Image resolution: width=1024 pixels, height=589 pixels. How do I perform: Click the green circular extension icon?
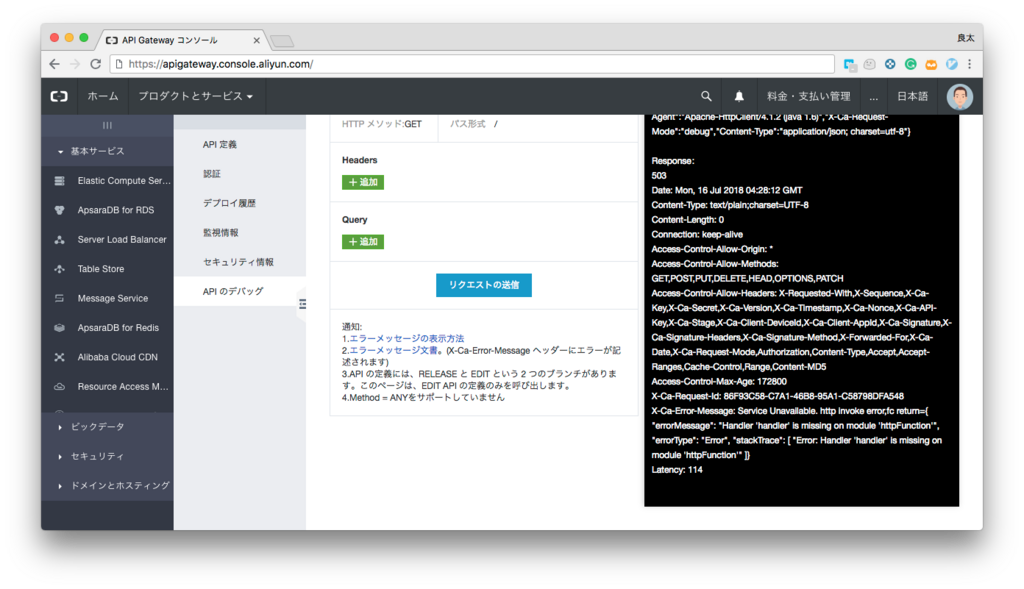coord(910,64)
